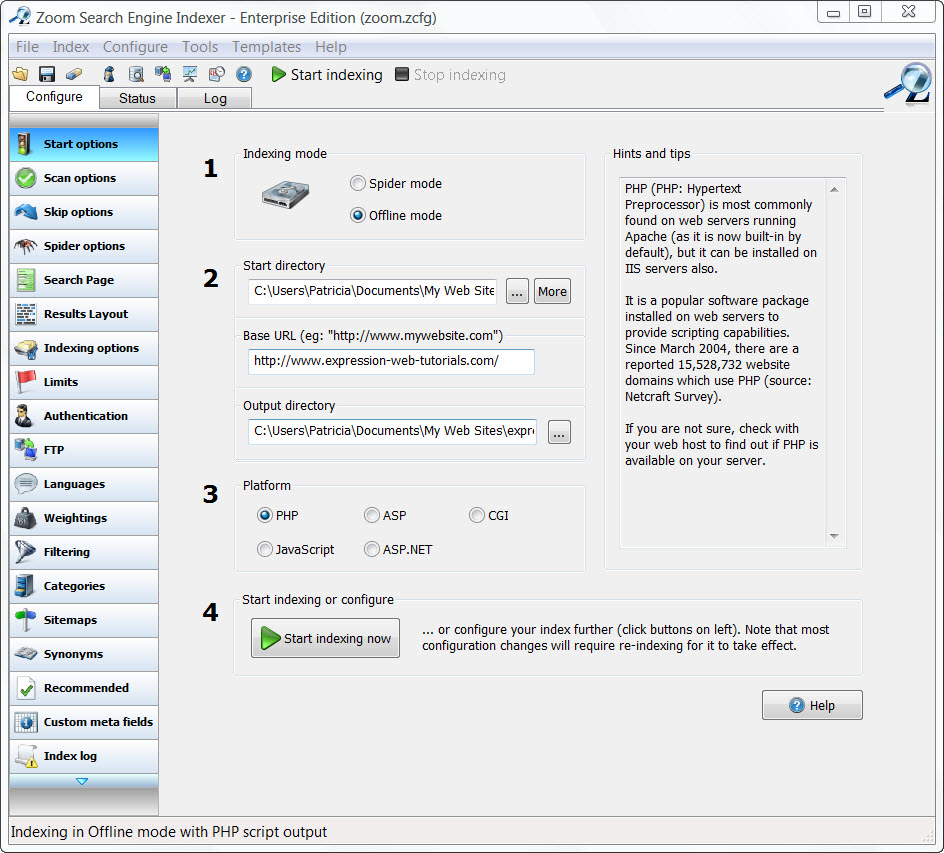This screenshot has width=944, height=853.
Task: Open Custom meta fields in the sidebar
Action: coord(84,722)
